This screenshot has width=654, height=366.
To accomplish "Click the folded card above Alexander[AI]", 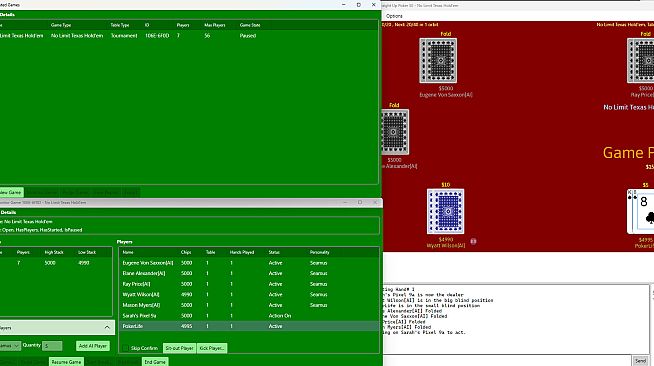I will 395,132.
